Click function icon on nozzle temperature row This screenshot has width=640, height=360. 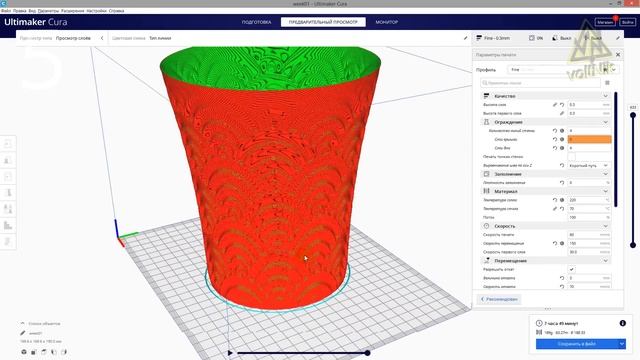coord(562,200)
